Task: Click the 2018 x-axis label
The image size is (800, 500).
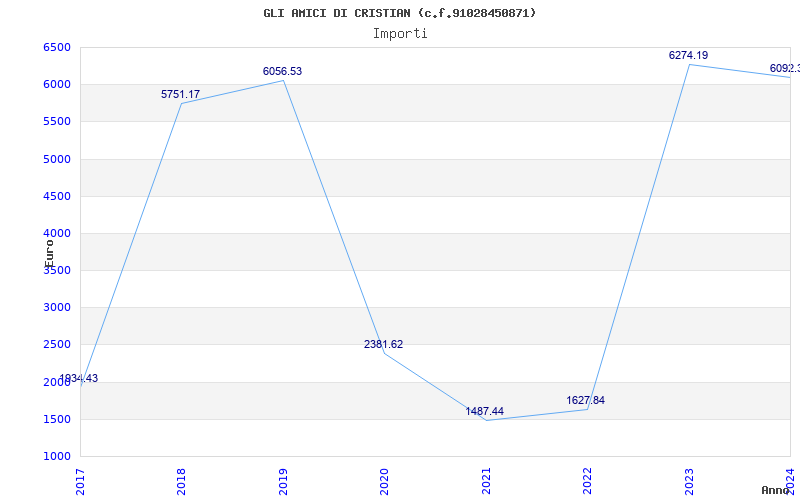Action: point(181,482)
